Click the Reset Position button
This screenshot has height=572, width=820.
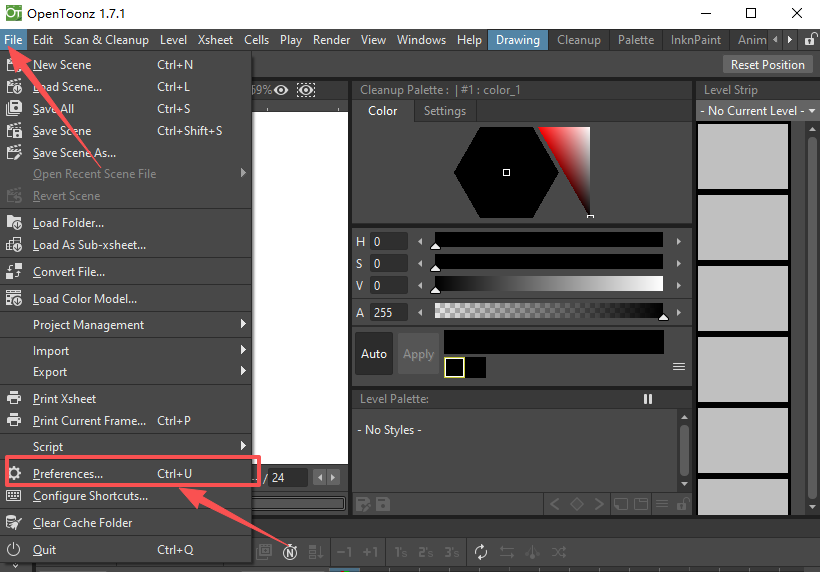[768, 65]
